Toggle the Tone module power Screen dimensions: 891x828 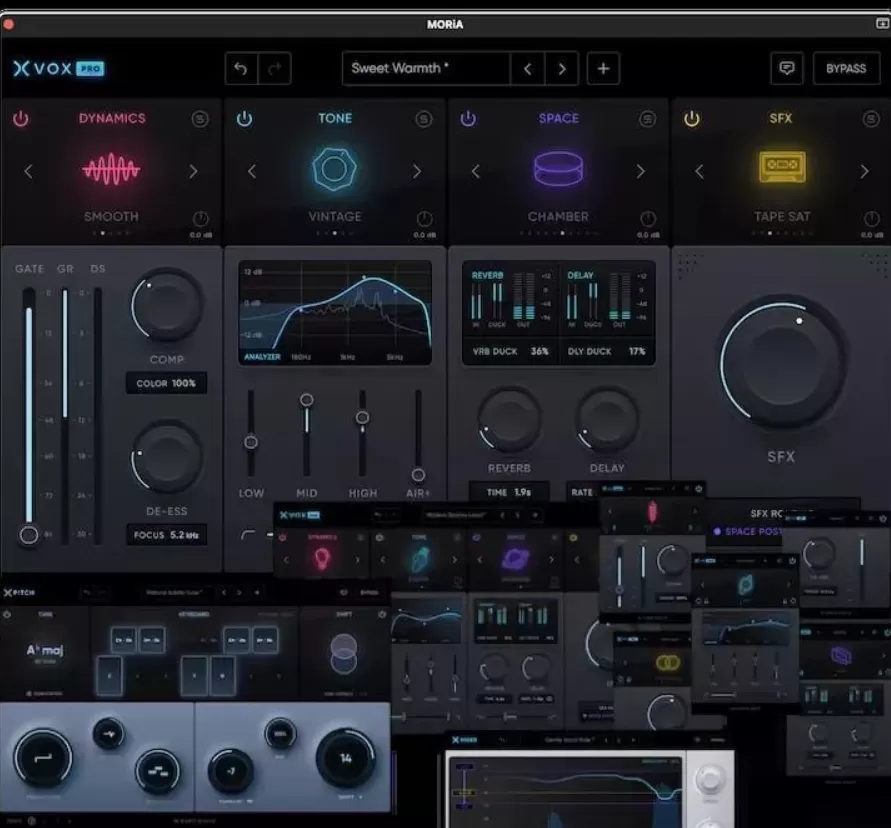pos(244,119)
